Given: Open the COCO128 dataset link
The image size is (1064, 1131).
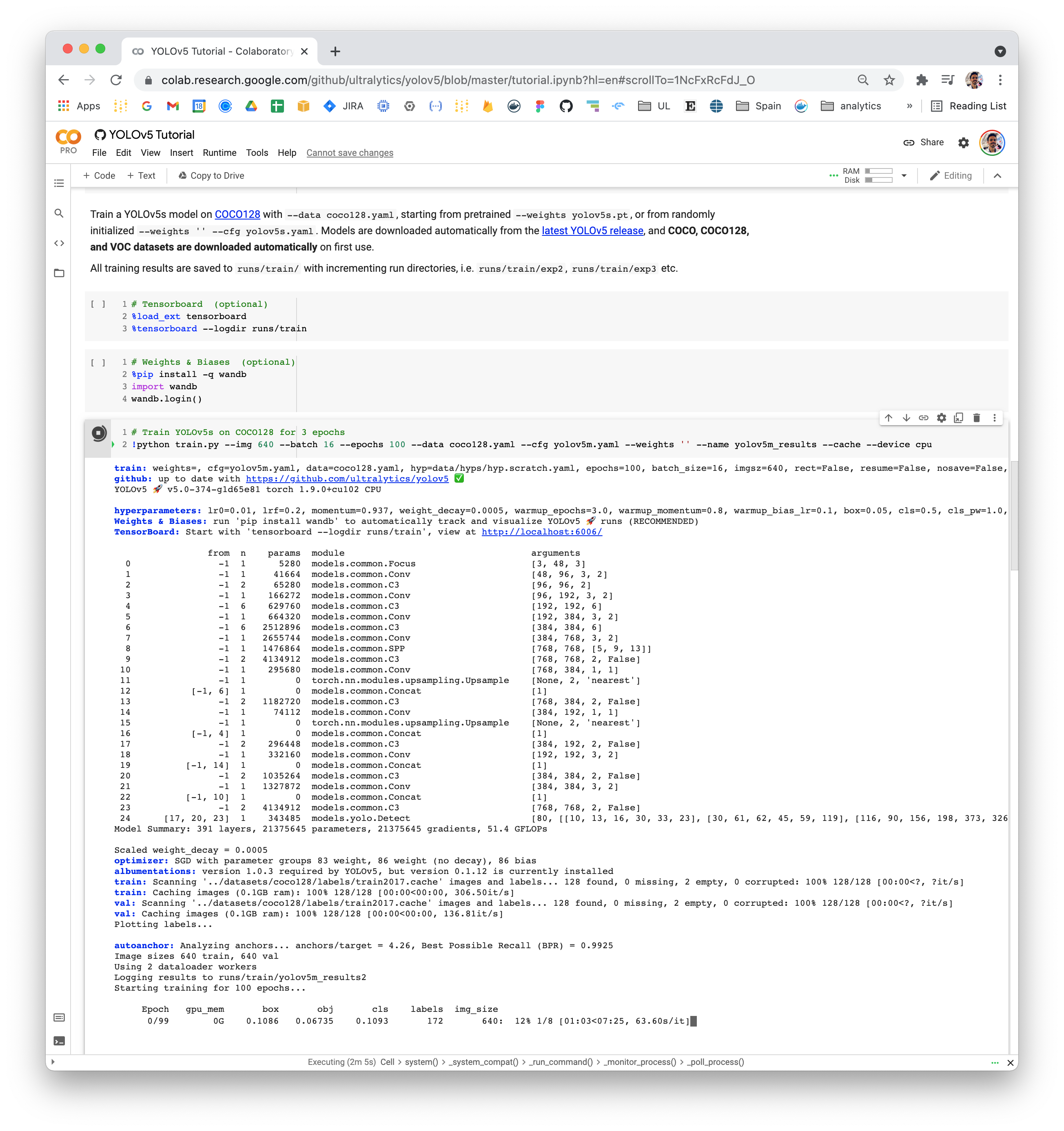Looking at the screenshot, I should (x=237, y=215).
